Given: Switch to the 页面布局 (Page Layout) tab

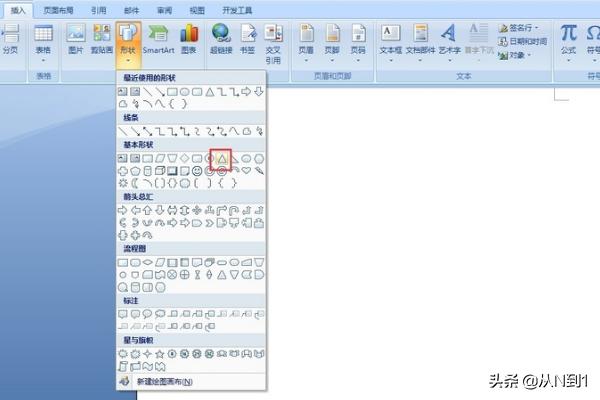Looking at the screenshot, I should pos(59,10).
